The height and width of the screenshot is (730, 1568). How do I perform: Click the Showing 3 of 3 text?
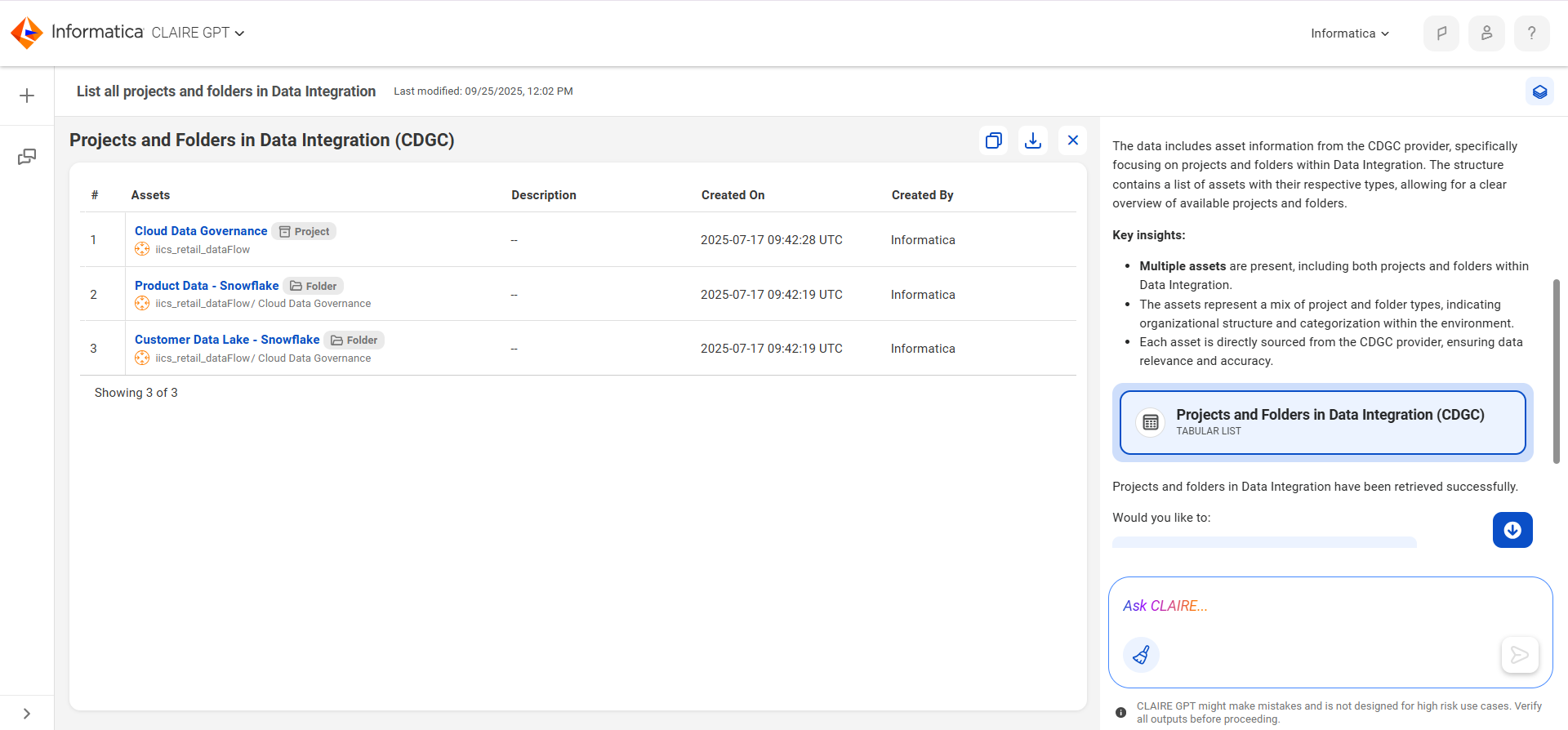click(x=136, y=393)
